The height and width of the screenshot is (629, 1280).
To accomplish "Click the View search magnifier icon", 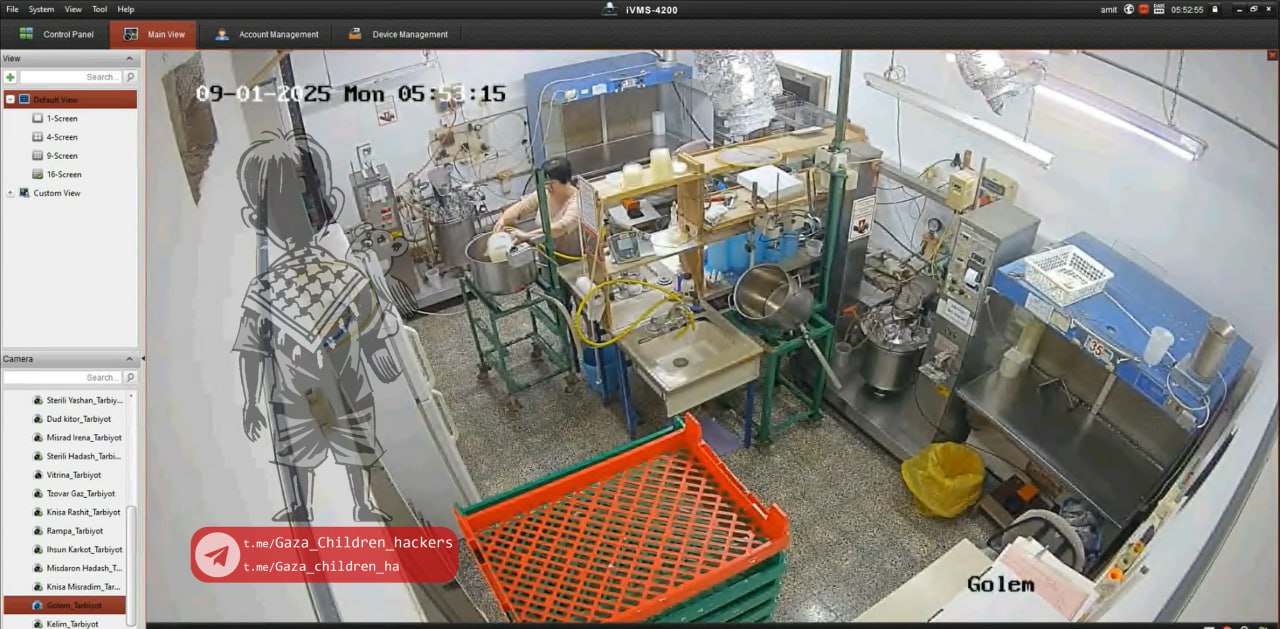I will pos(130,77).
